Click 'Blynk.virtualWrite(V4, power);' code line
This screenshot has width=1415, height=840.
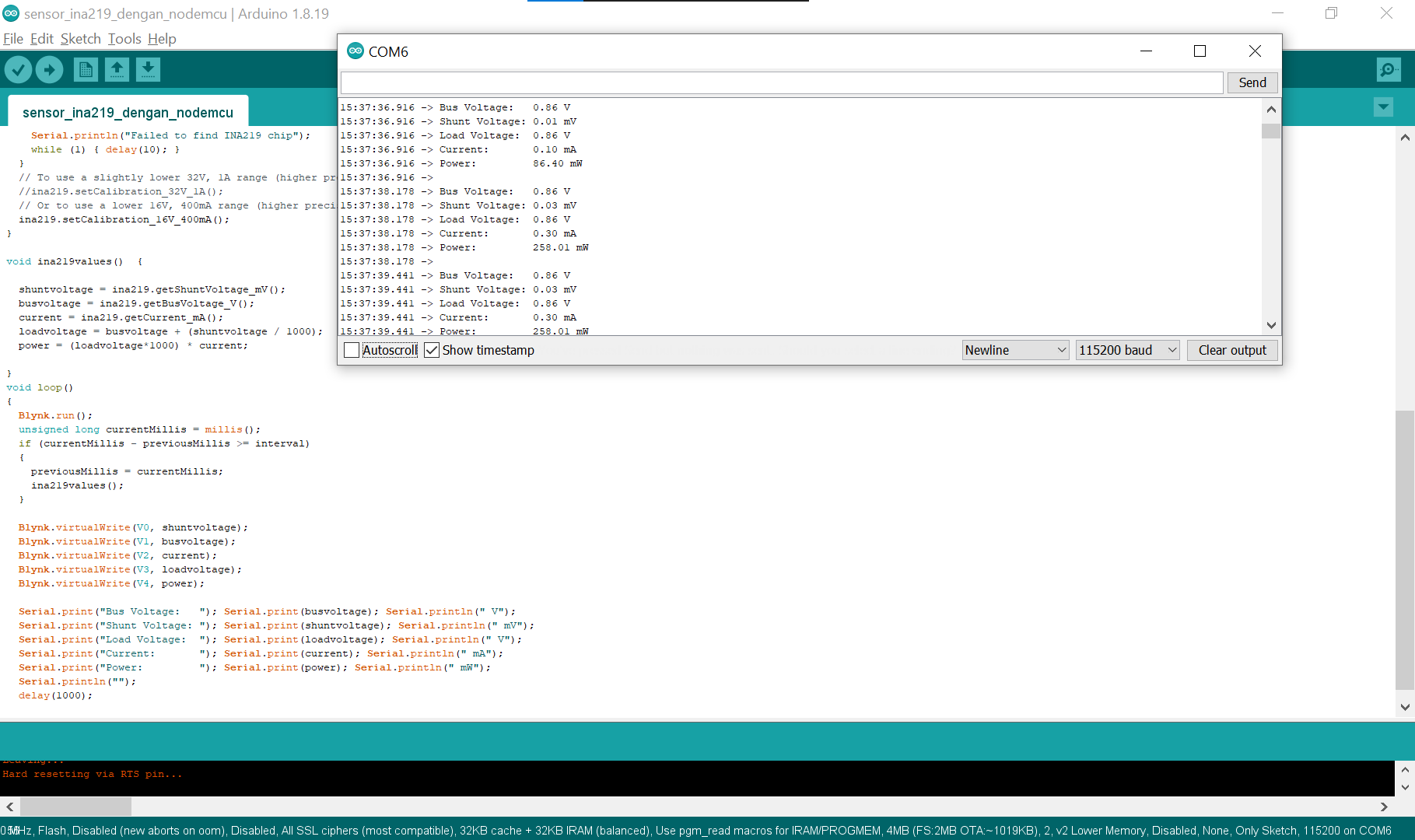112,583
